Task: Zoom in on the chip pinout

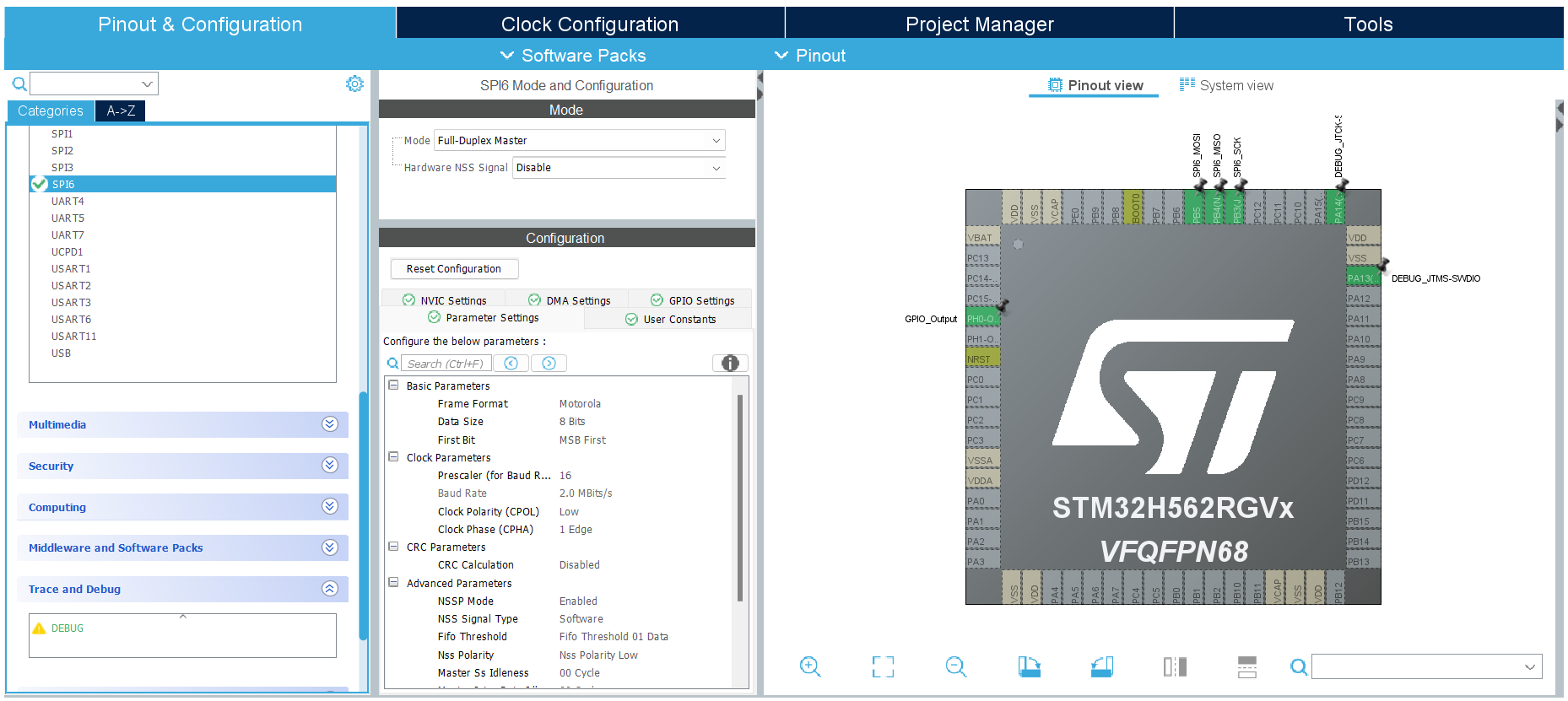Action: 809,666
